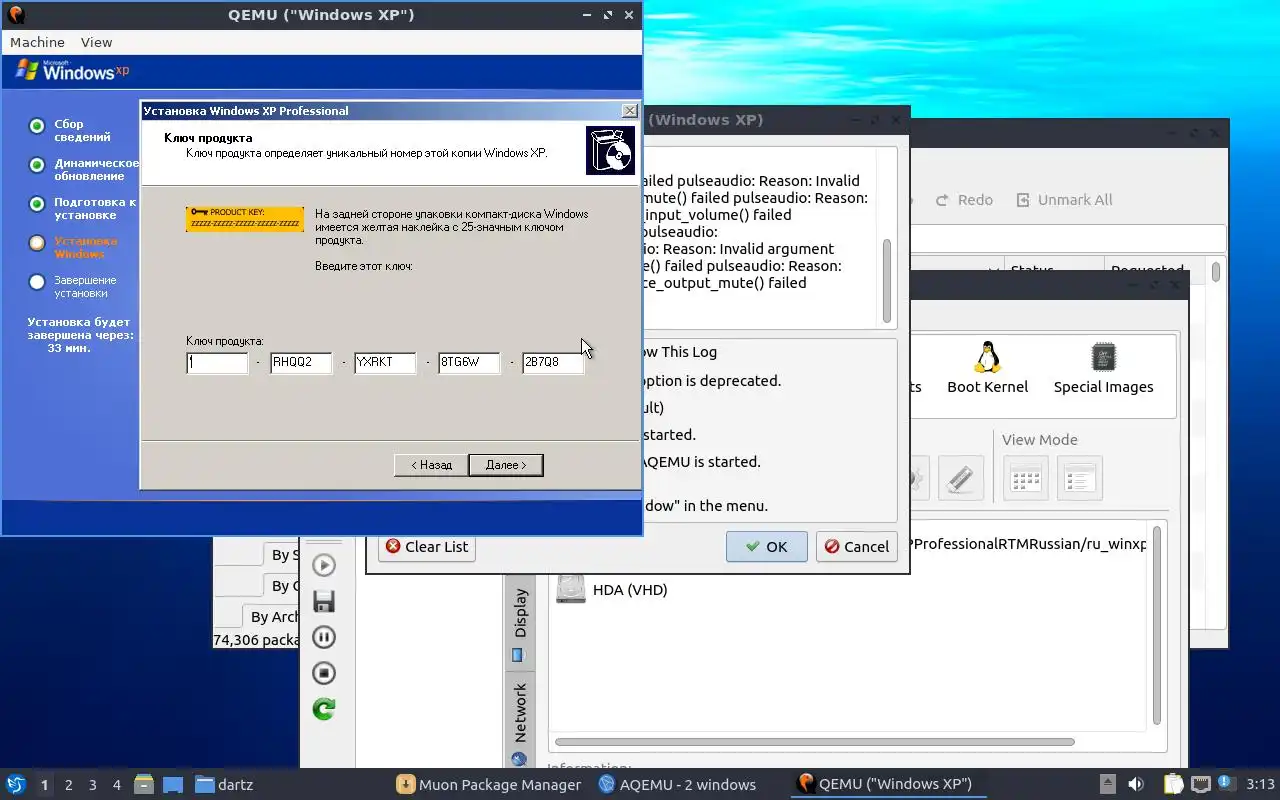Click the Установка Windows step indicator
The height and width of the screenshot is (800, 1280).
point(37,243)
